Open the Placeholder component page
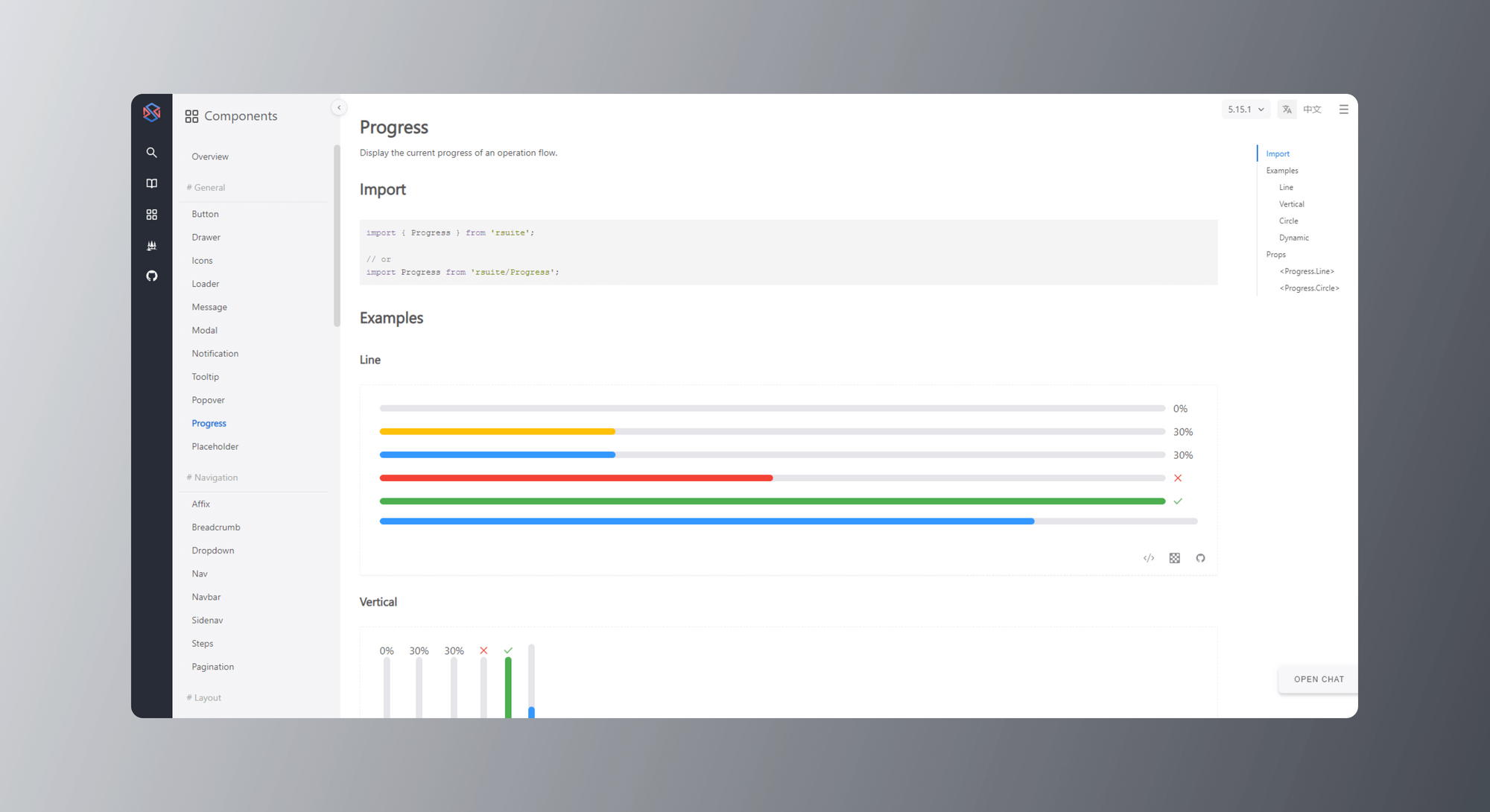This screenshot has height=812, width=1490. point(214,446)
